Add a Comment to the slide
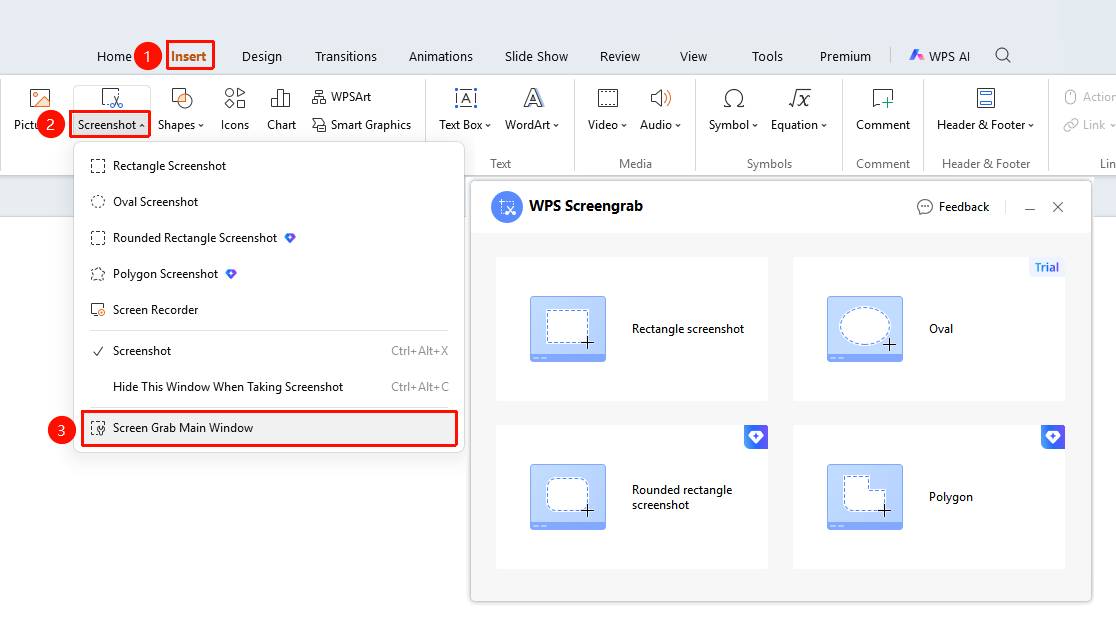 (x=883, y=109)
